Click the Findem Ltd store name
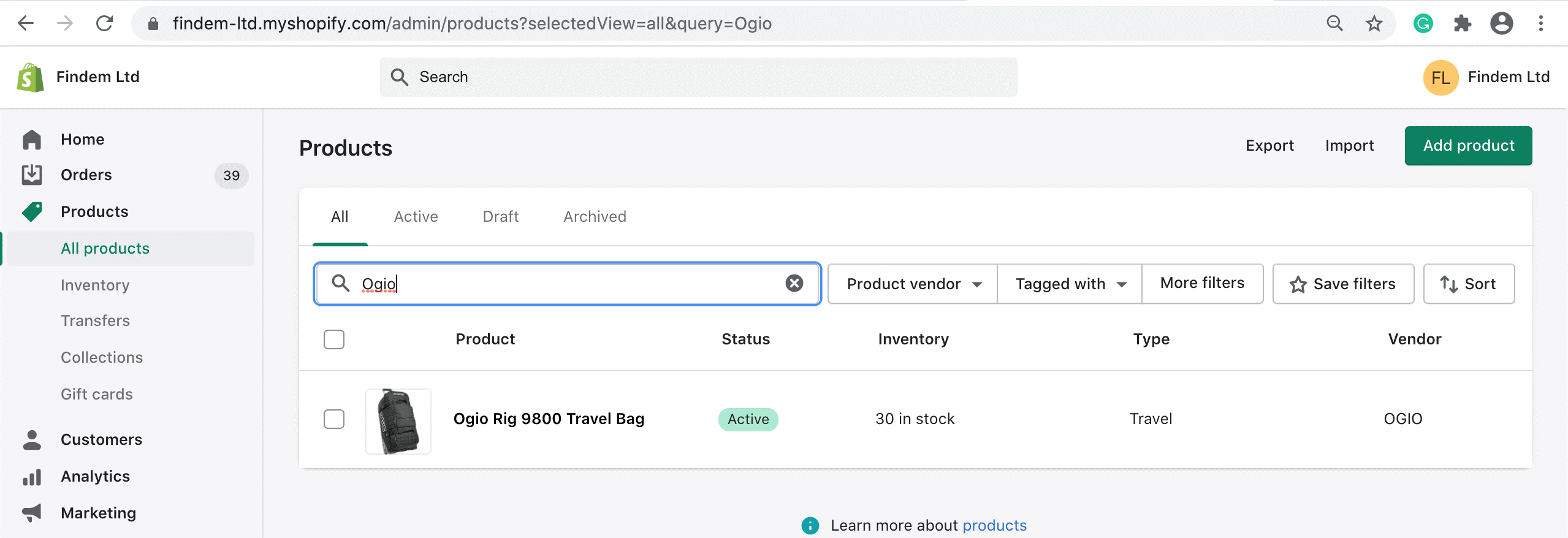1568x538 pixels. pyautogui.click(x=97, y=77)
